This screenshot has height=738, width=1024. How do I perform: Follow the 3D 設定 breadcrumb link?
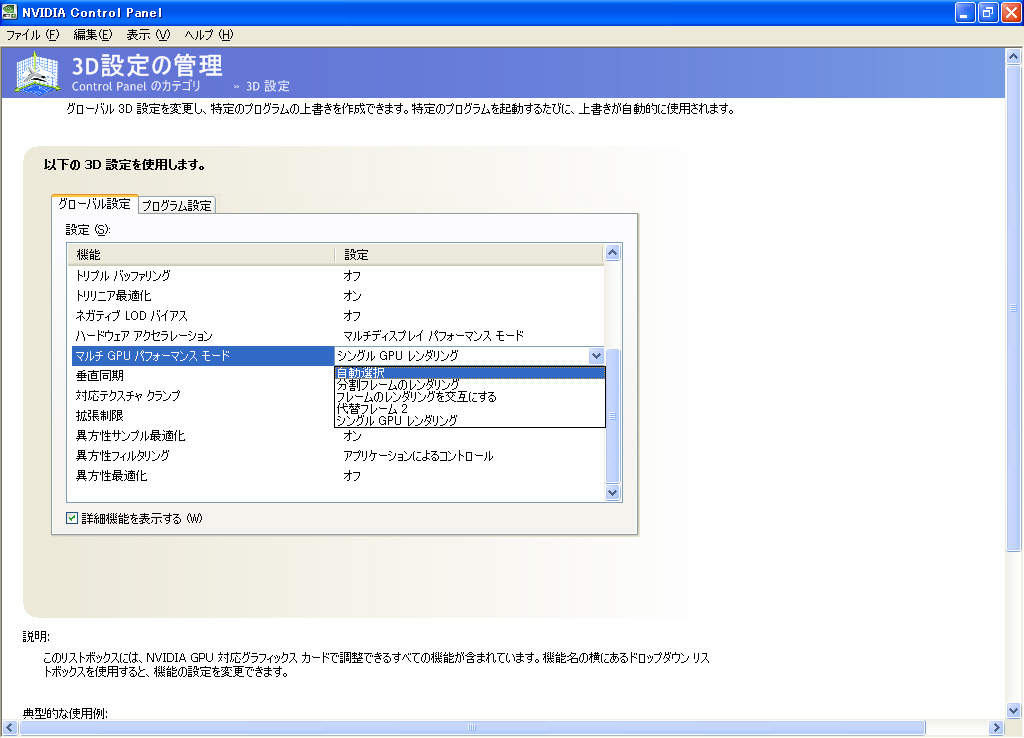click(268, 86)
